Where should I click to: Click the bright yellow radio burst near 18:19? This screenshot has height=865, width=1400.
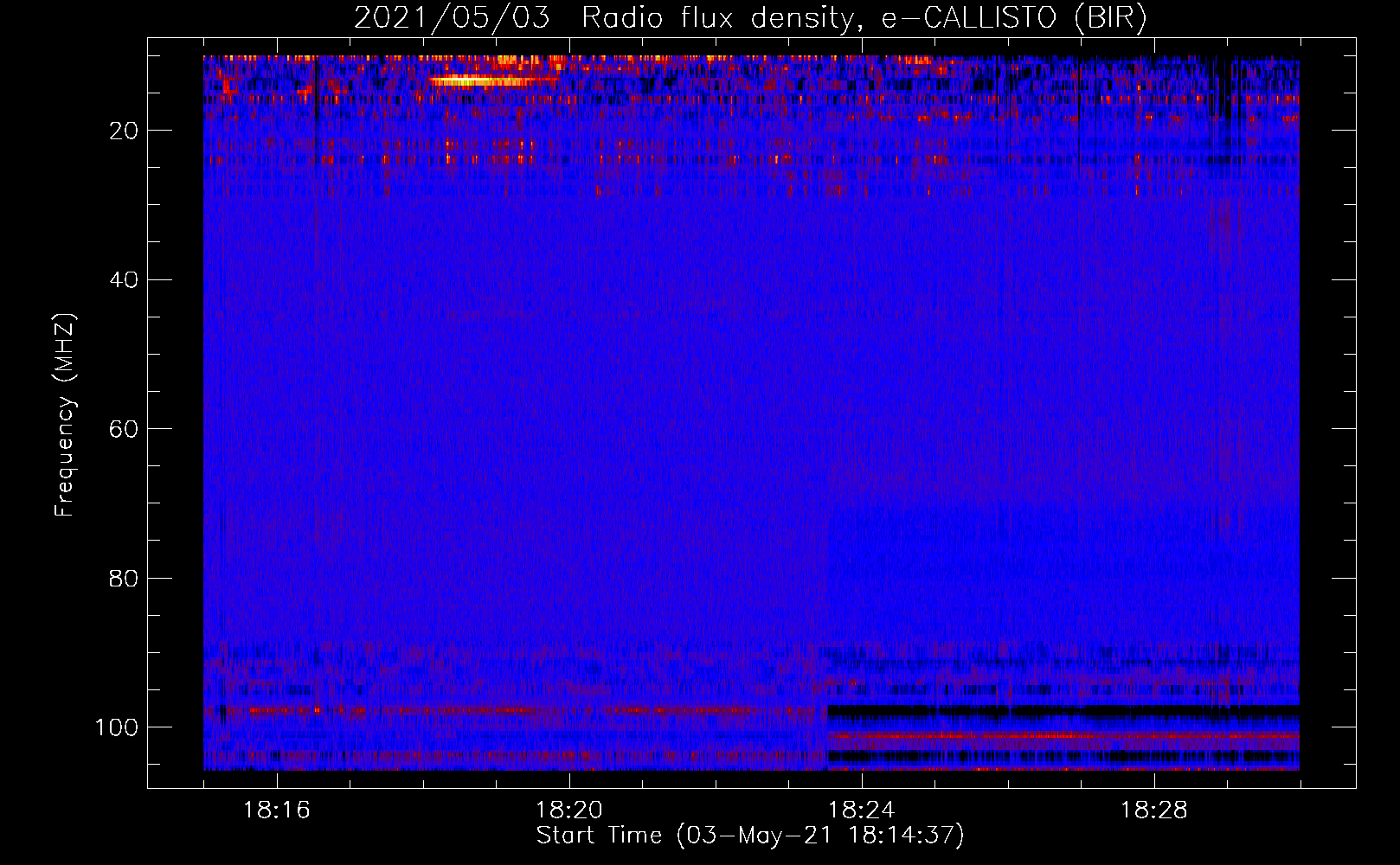click(493, 81)
